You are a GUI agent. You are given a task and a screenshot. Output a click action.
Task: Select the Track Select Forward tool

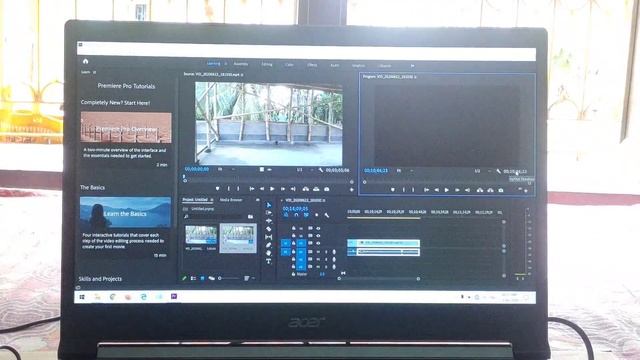point(269,213)
